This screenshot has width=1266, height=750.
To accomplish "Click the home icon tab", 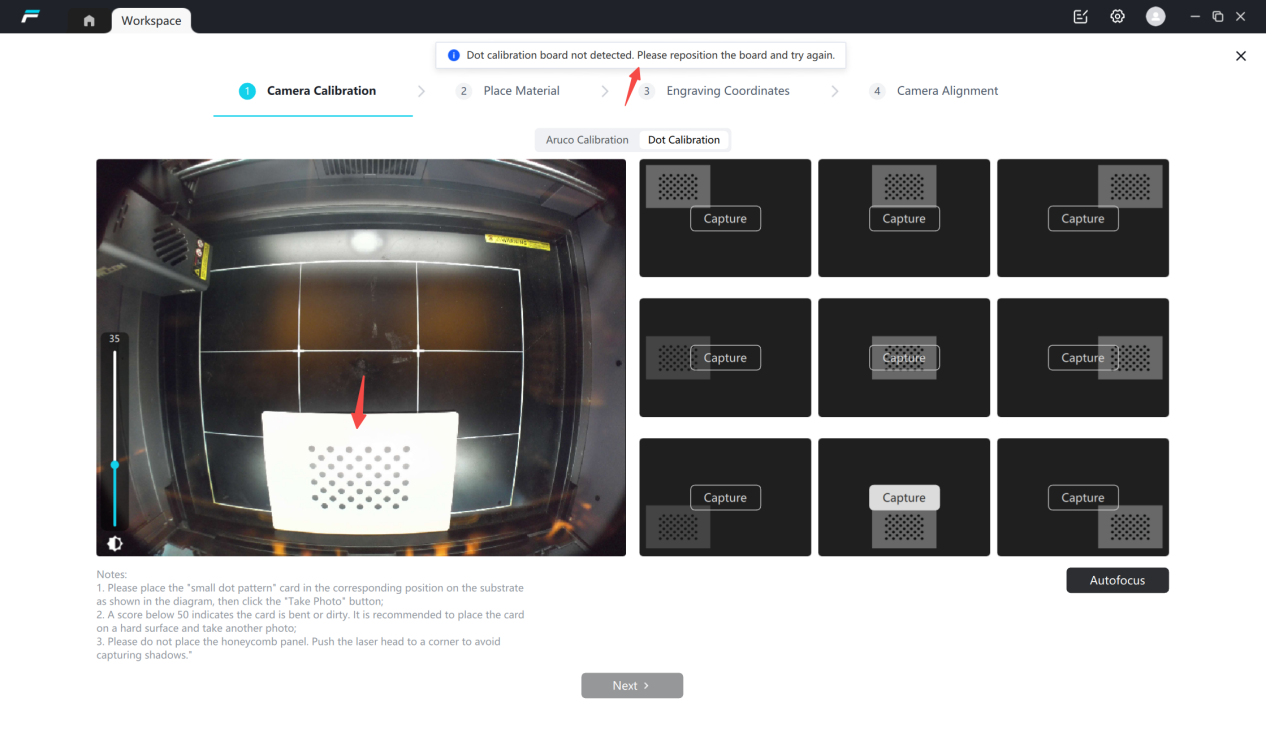I will pos(89,20).
